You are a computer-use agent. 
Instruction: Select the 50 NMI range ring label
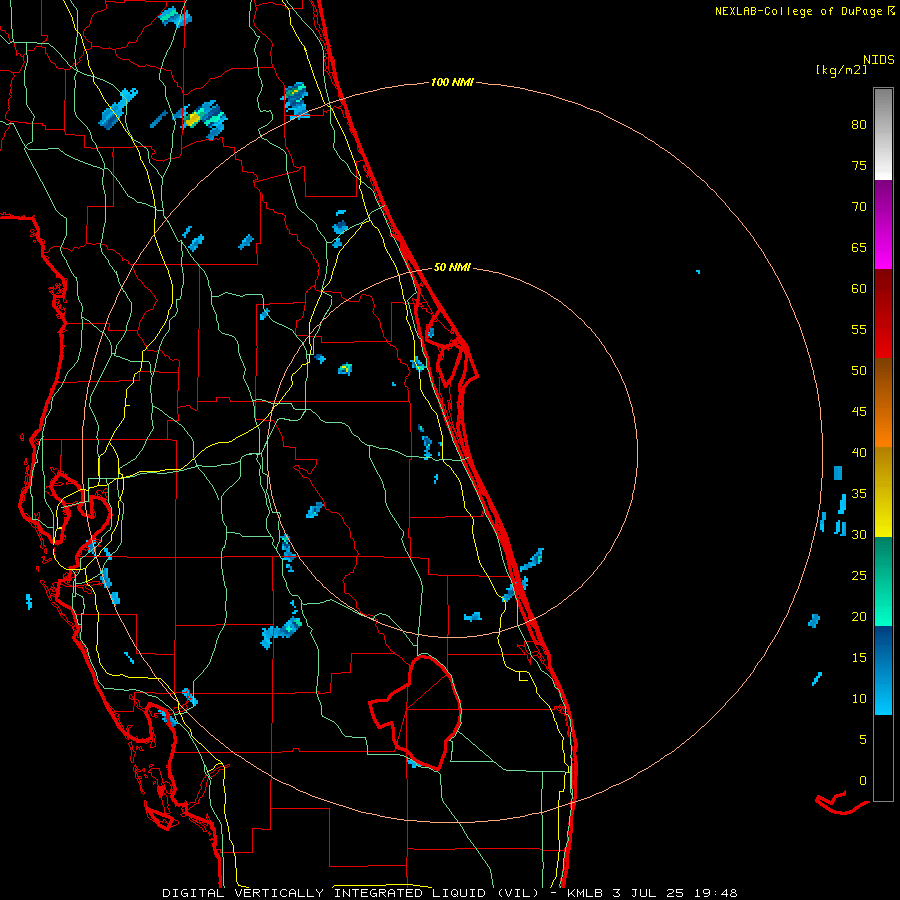(x=452, y=267)
